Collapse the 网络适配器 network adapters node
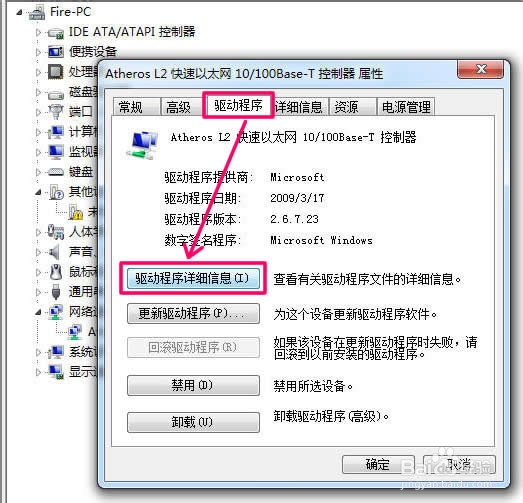This screenshot has height=503, width=523. click(39, 312)
